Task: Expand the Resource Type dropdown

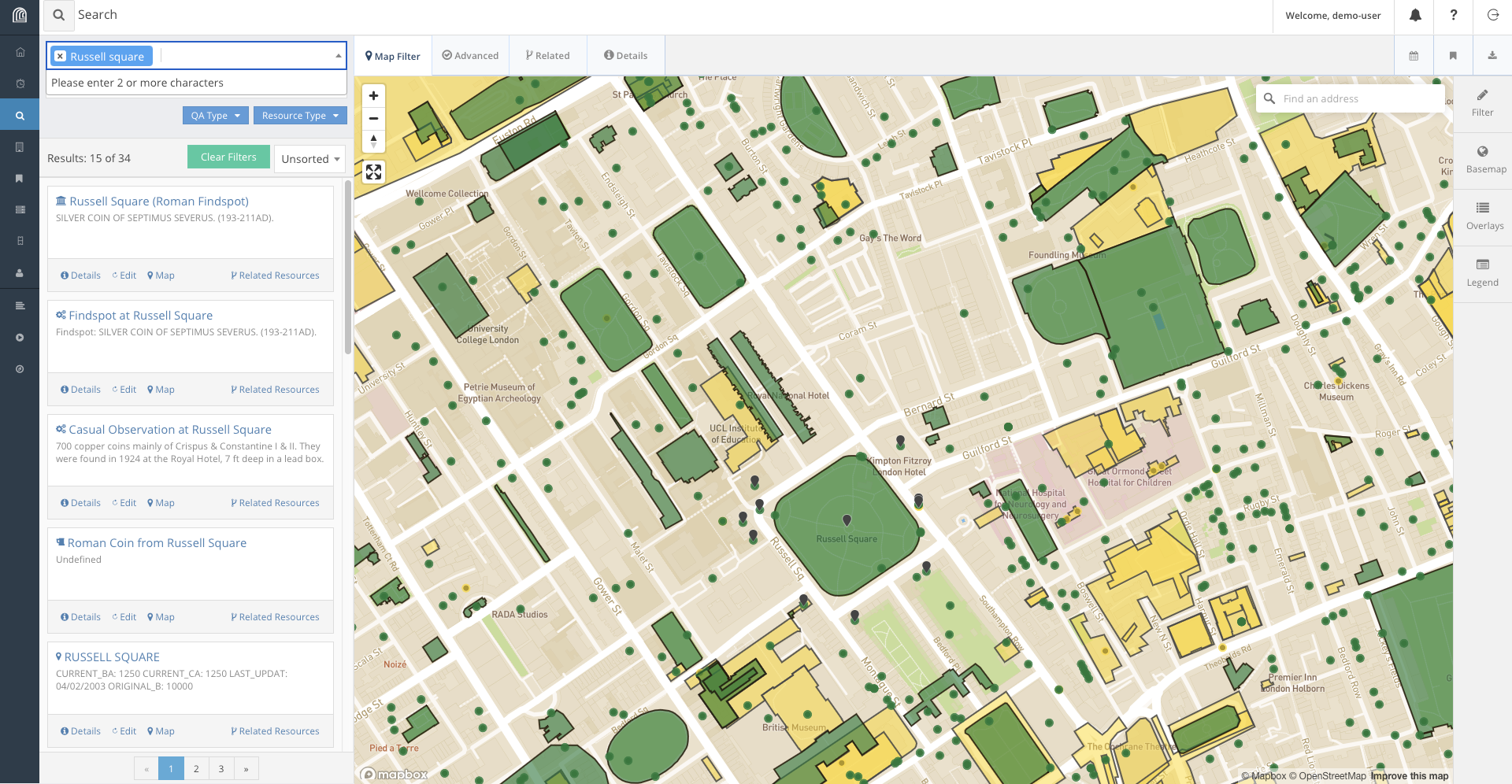Action: (x=300, y=116)
